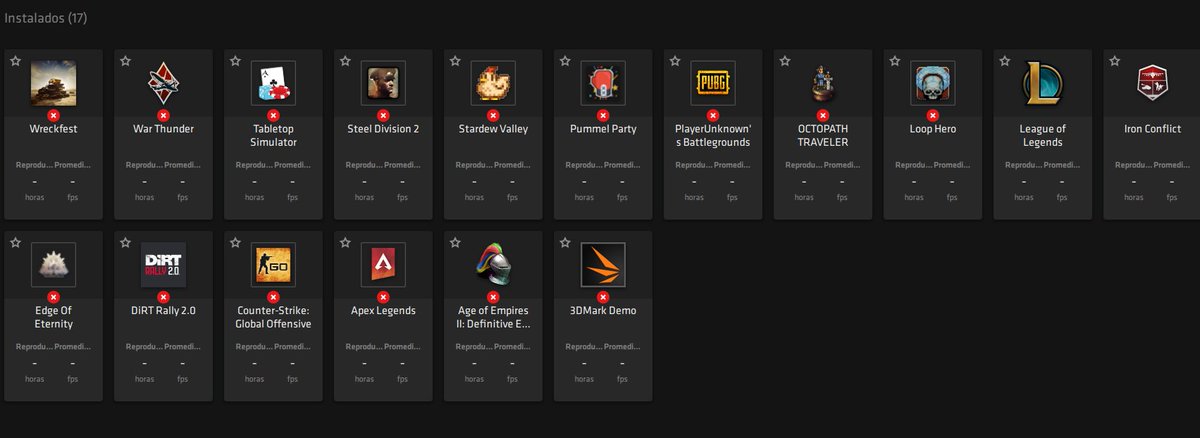Click the Octopath Traveler icon
Screen dimensions: 1200x438
point(823,83)
